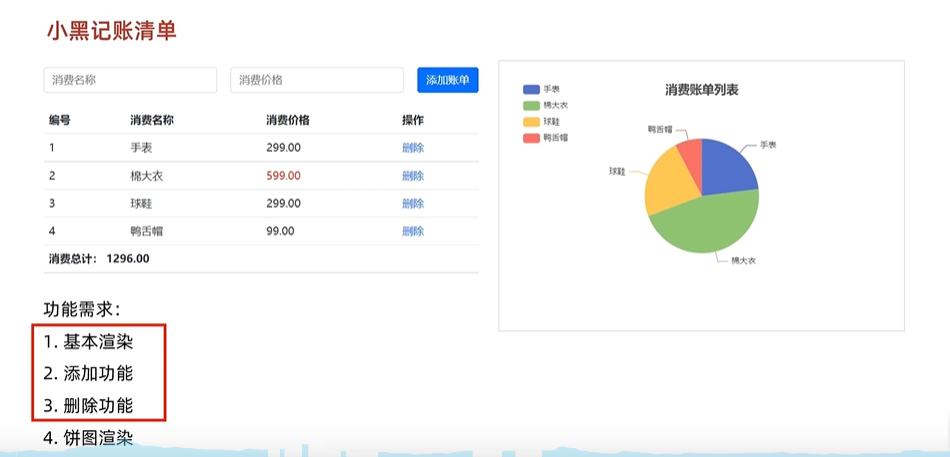
Task: Click the page title 小黑记账清单
Action: point(111,32)
